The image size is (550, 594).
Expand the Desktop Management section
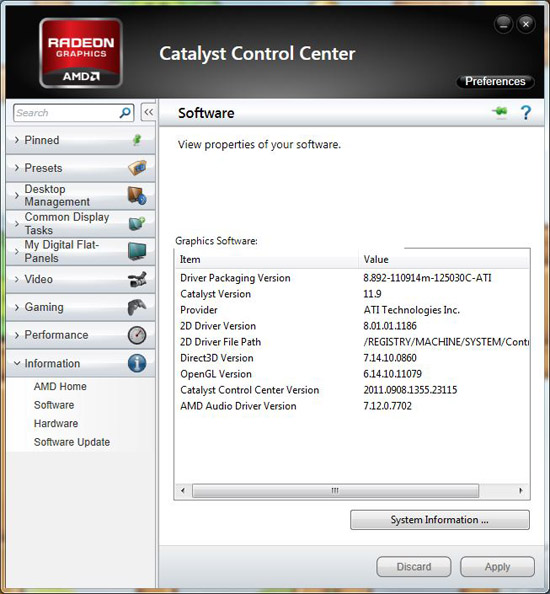coord(81,195)
